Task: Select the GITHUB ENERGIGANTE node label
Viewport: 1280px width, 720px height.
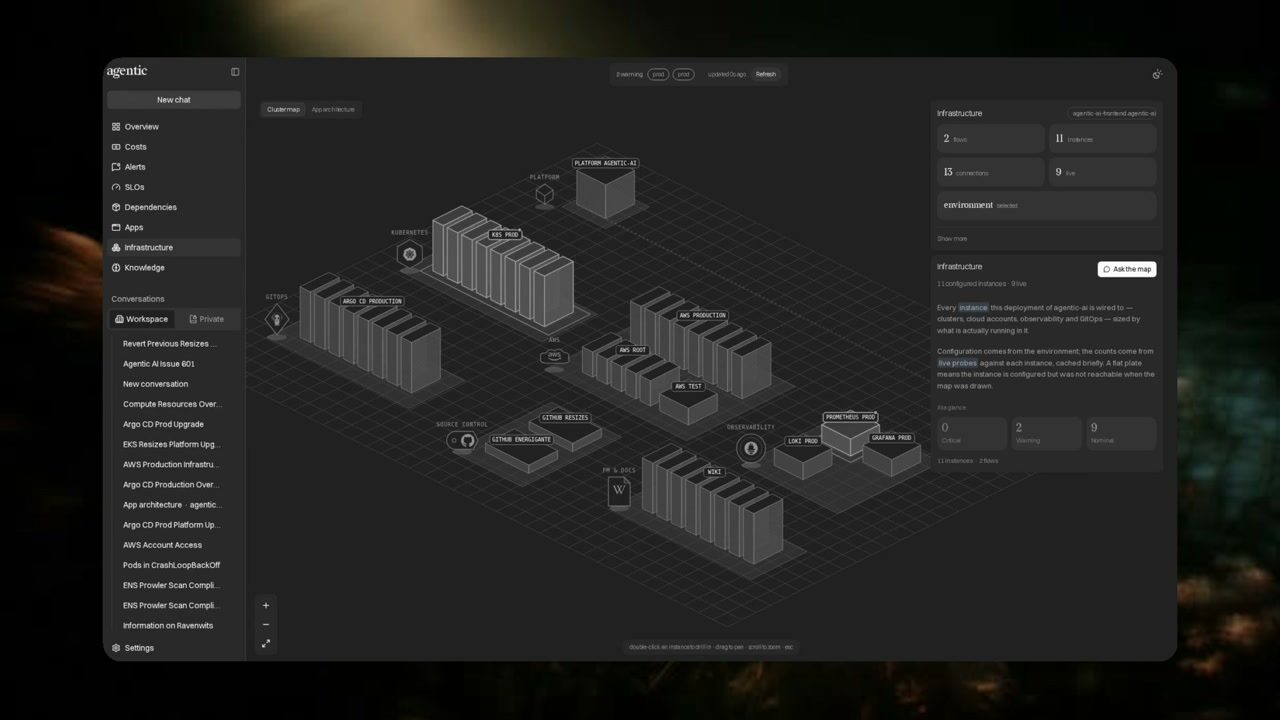Action: [x=521, y=440]
